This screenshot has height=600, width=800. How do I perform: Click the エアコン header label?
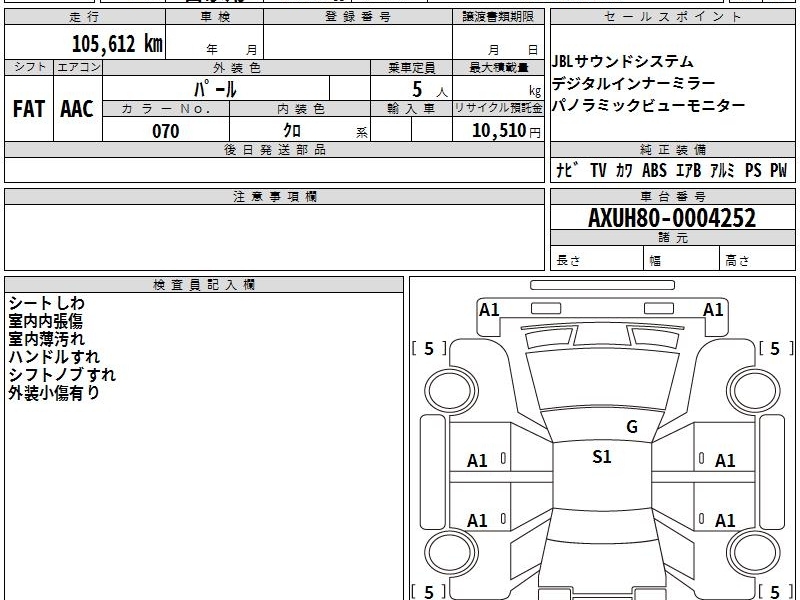pyautogui.click(x=78, y=67)
